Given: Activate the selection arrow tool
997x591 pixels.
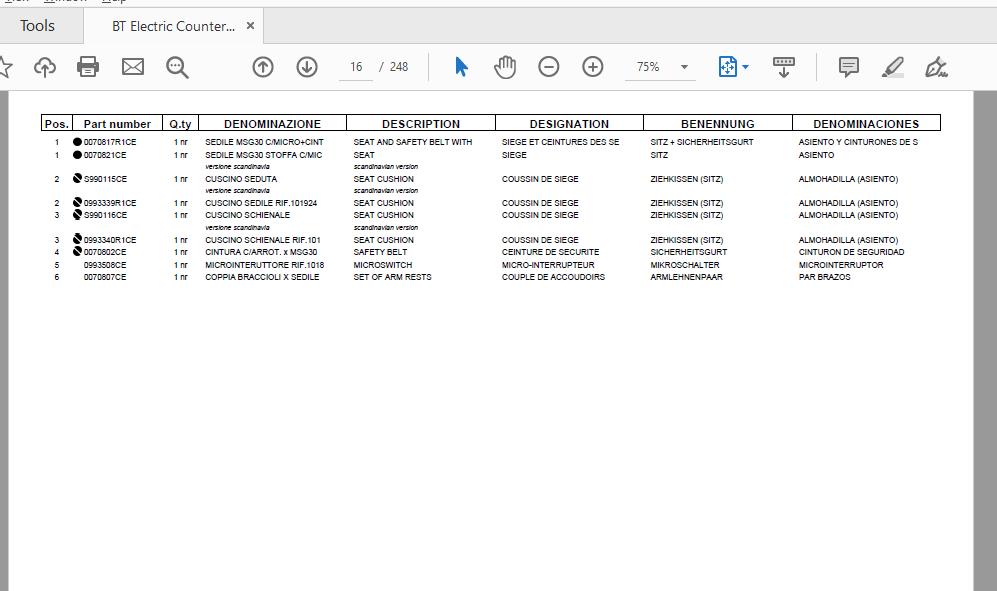Looking at the screenshot, I should [x=462, y=67].
